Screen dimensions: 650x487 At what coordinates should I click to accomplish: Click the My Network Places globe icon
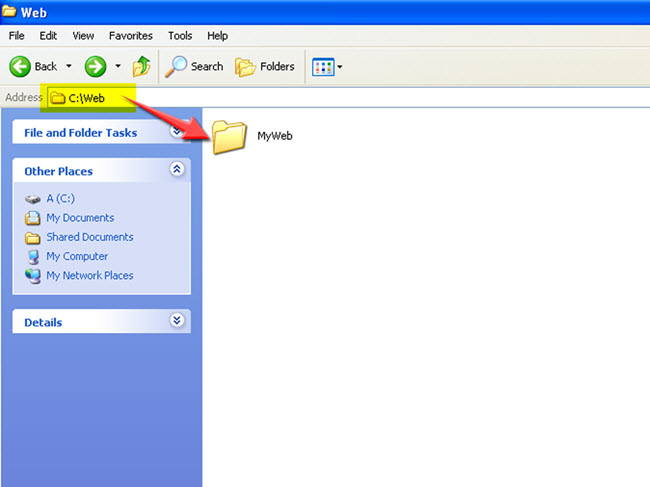33,276
